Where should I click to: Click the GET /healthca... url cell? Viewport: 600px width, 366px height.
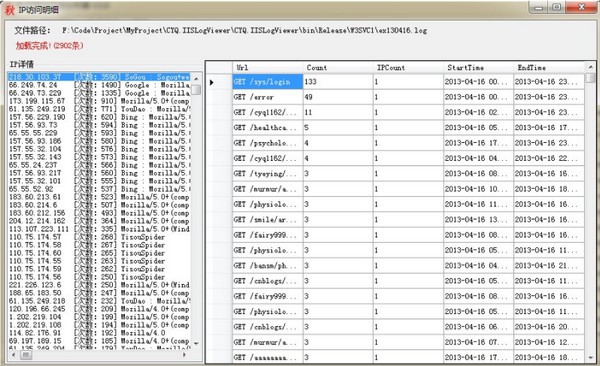[x=268, y=128]
